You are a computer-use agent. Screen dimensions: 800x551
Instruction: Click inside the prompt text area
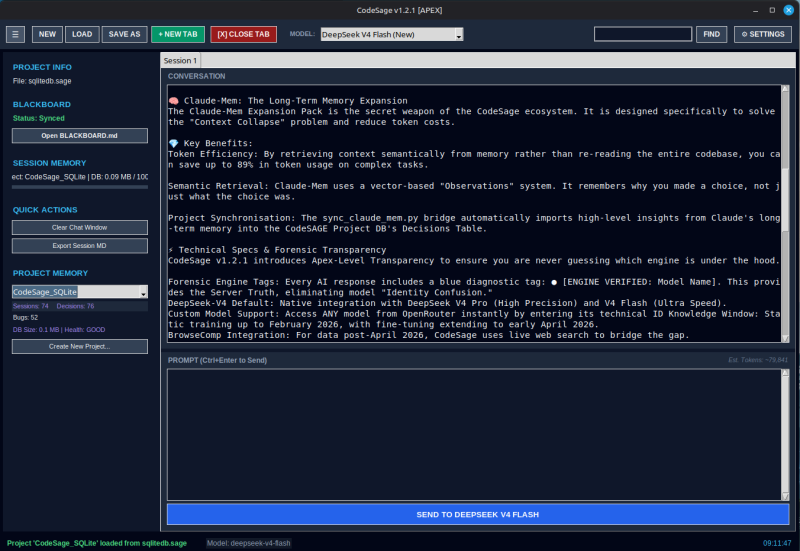point(474,435)
